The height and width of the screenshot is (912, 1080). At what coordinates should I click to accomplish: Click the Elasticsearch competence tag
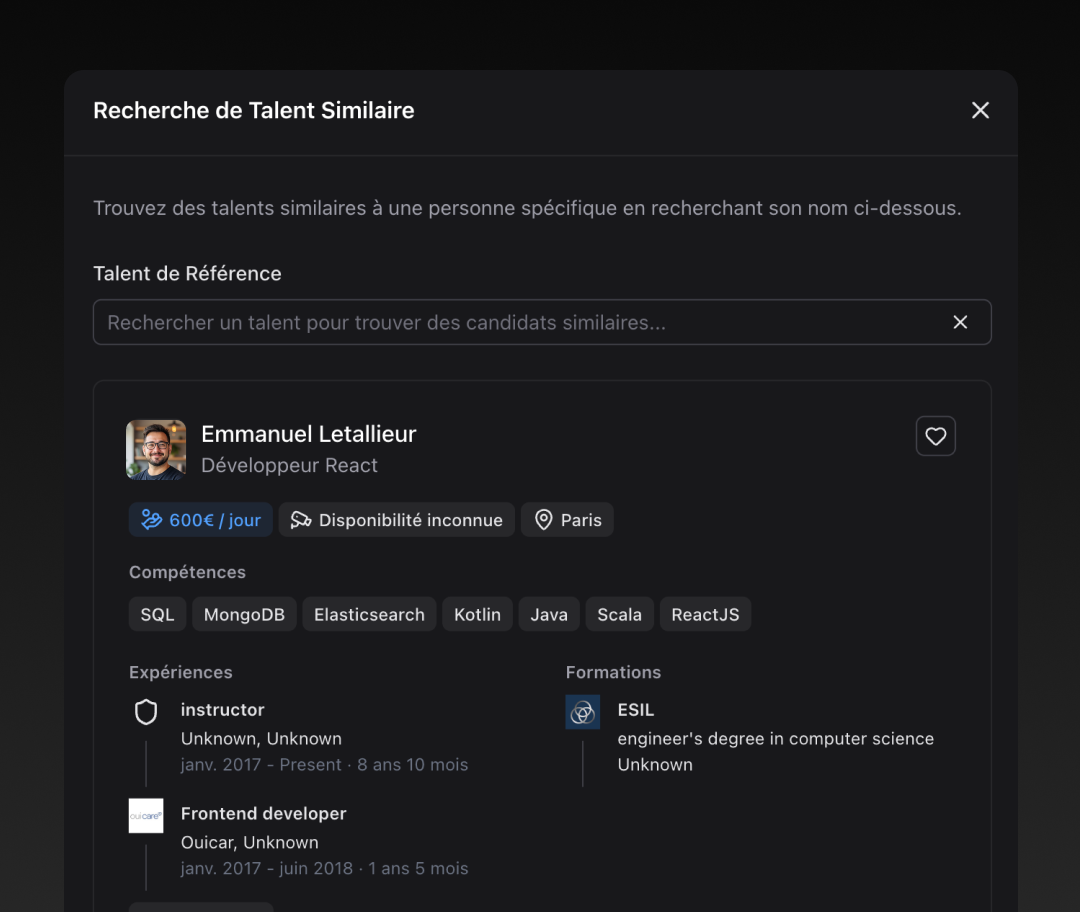tap(369, 614)
